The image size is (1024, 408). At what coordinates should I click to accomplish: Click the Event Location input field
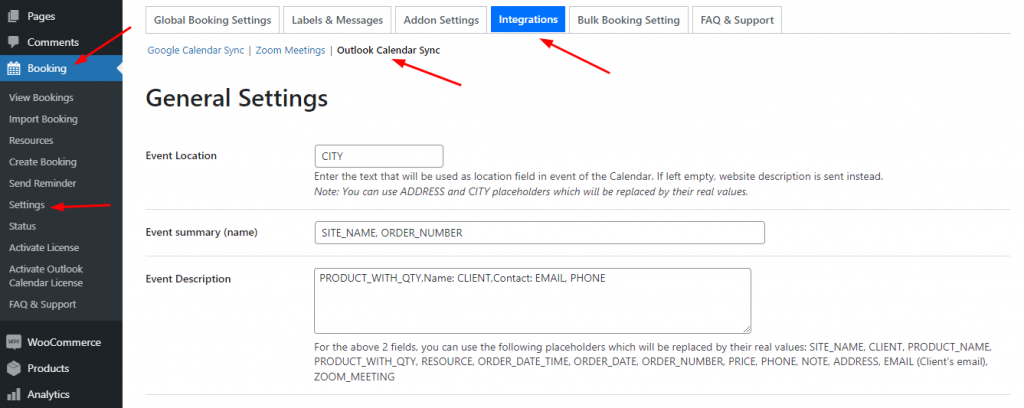point(379,156)
